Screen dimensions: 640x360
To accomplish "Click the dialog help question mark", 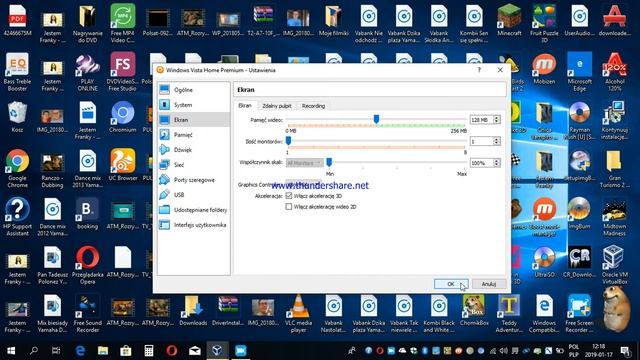I will [479, 70].
